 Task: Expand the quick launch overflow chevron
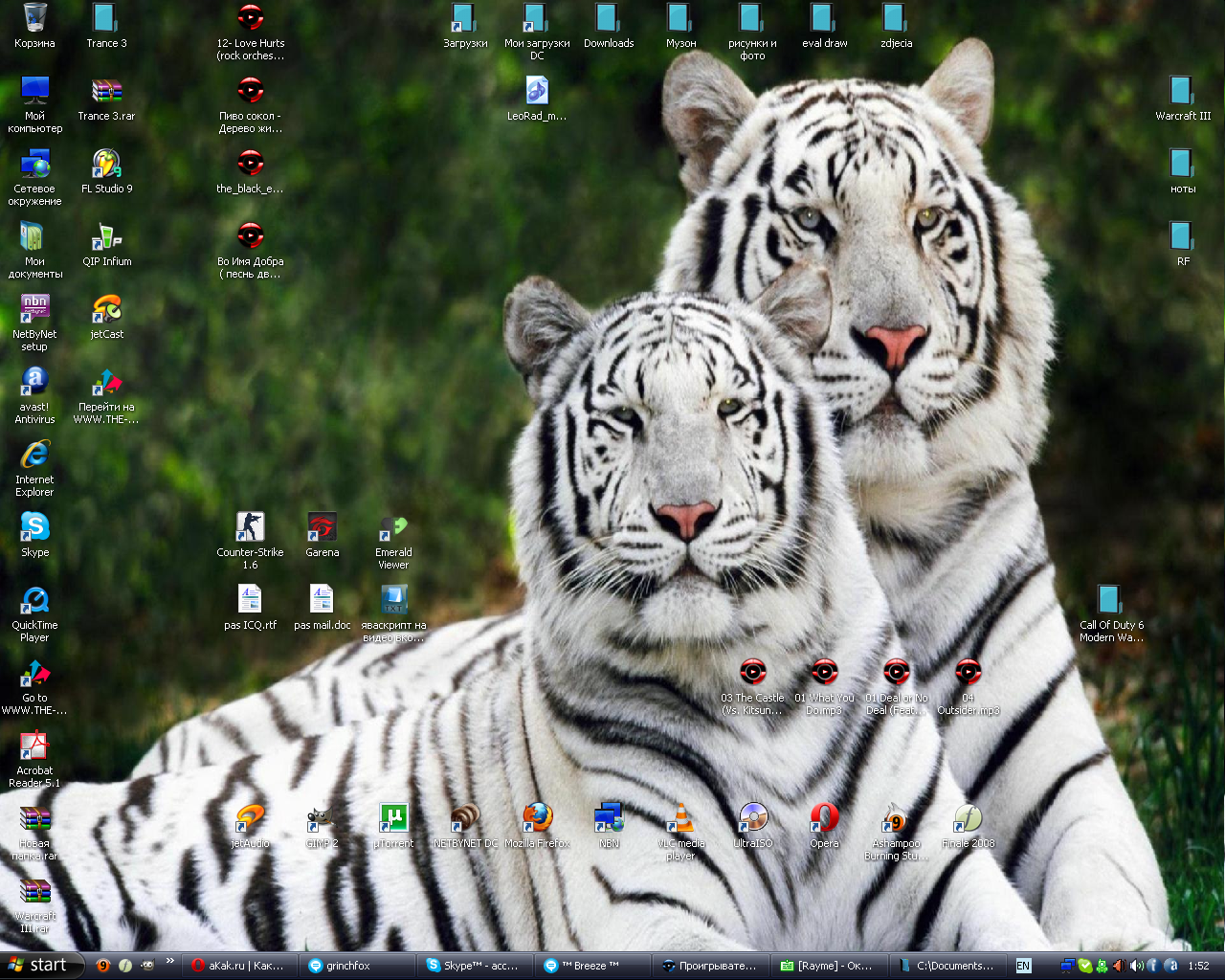[x=170, y=961]
